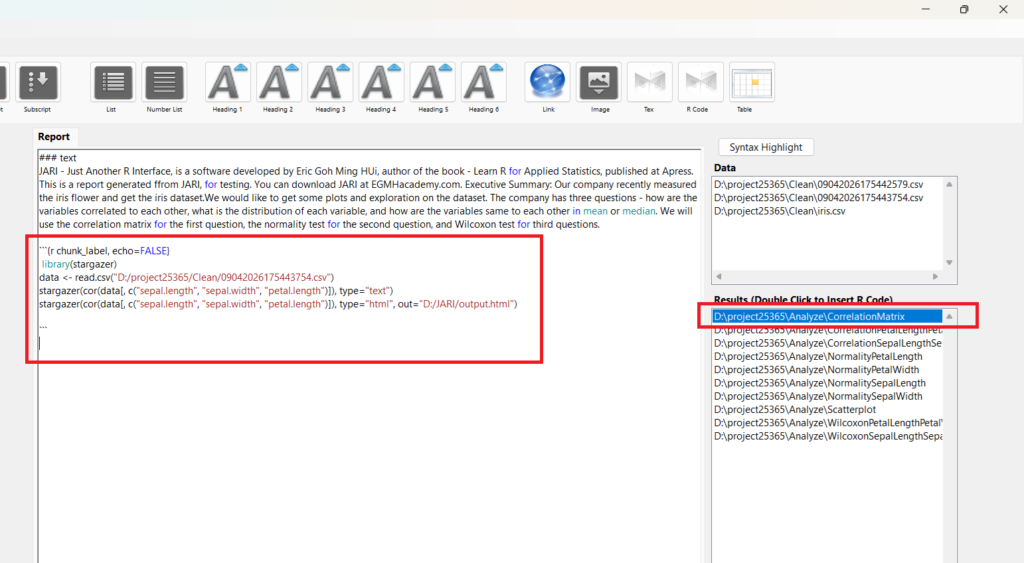1024x563 pixels.
Task: Apply Heading 1 formatting
Action: click(227, 82)
